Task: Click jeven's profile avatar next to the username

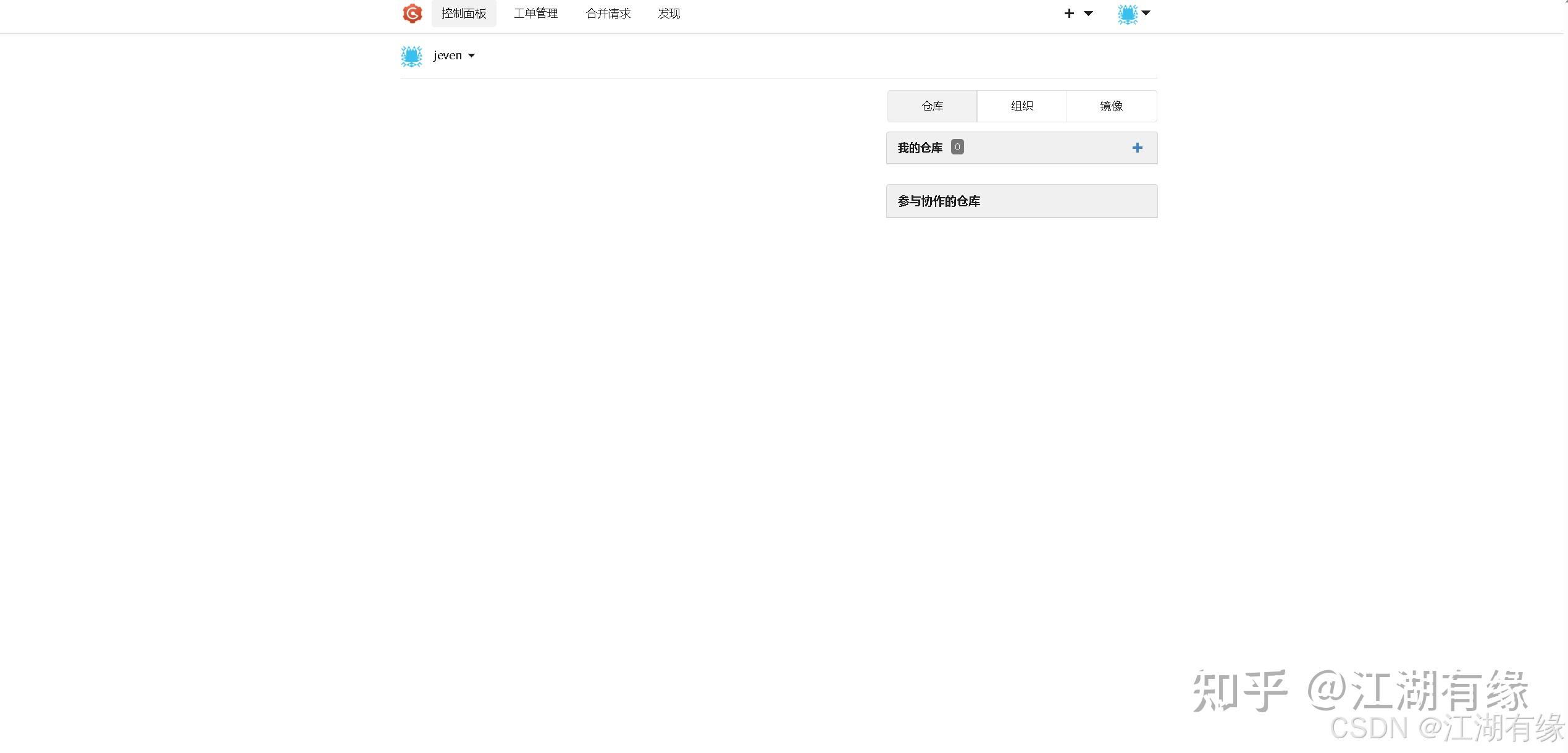Action: coord(411,56)
